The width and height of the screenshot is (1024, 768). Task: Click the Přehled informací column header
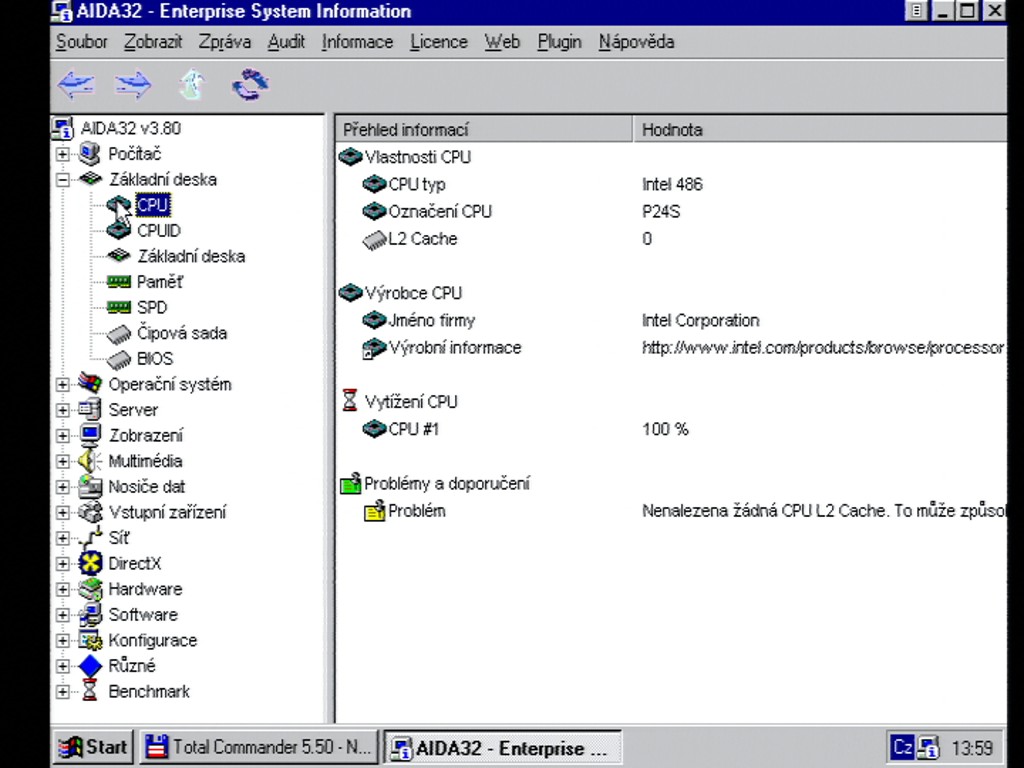click(x=484, y=129)
